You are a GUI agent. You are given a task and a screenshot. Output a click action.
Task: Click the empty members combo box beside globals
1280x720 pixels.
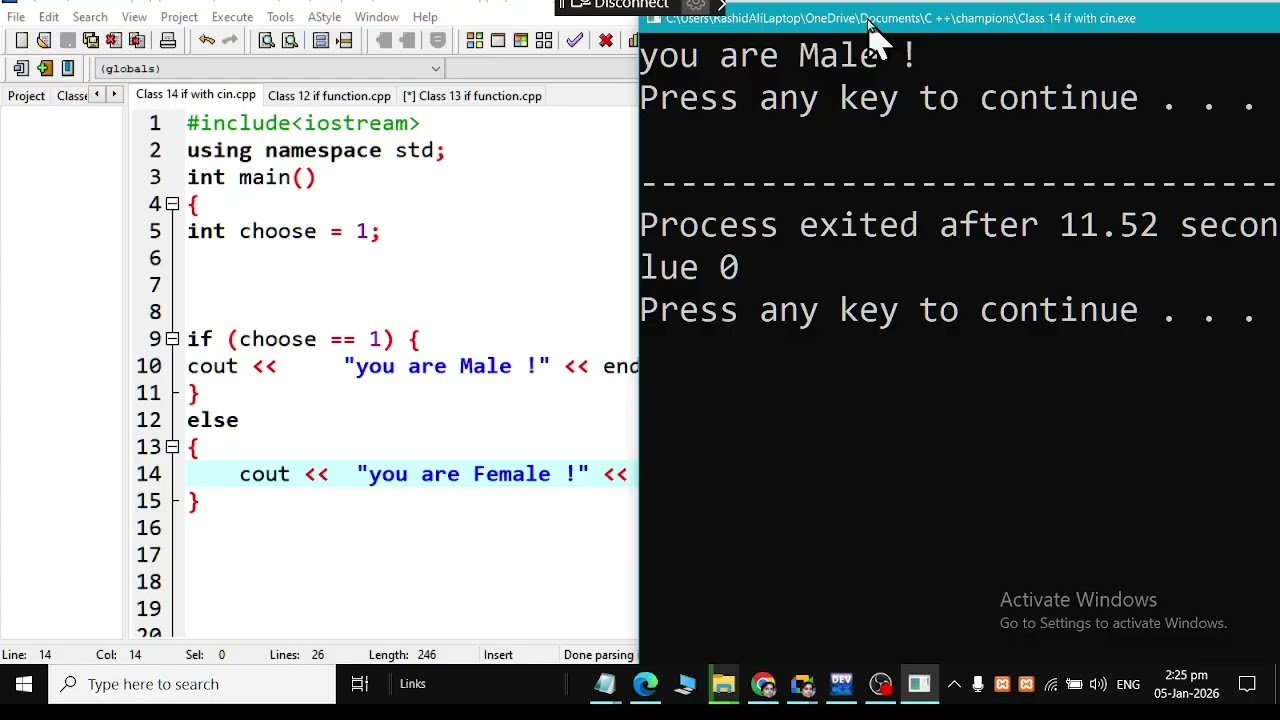click(540, 68)
